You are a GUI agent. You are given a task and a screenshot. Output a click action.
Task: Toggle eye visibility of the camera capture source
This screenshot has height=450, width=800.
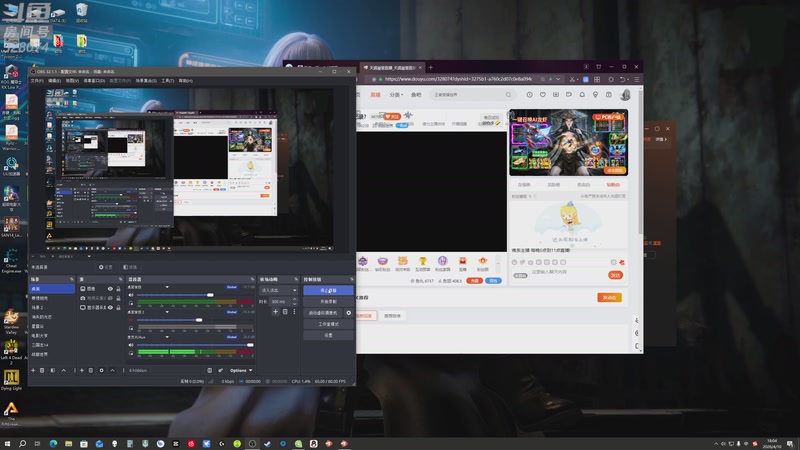coord(110,298)
